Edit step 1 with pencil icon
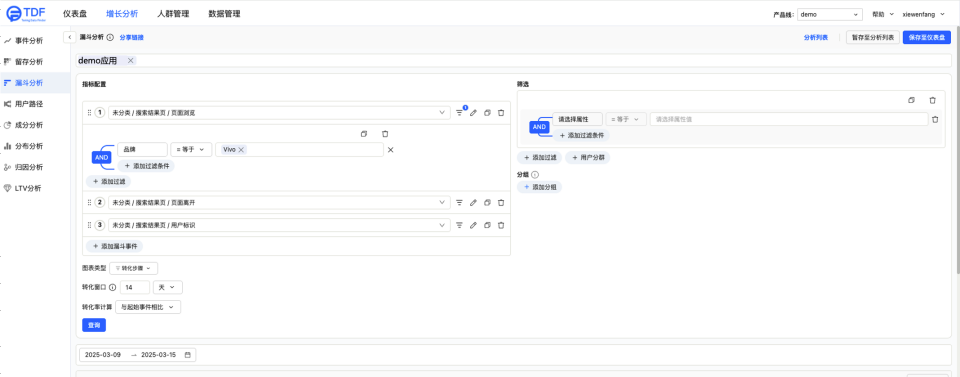960x377 pixels. tap(473, 113)
